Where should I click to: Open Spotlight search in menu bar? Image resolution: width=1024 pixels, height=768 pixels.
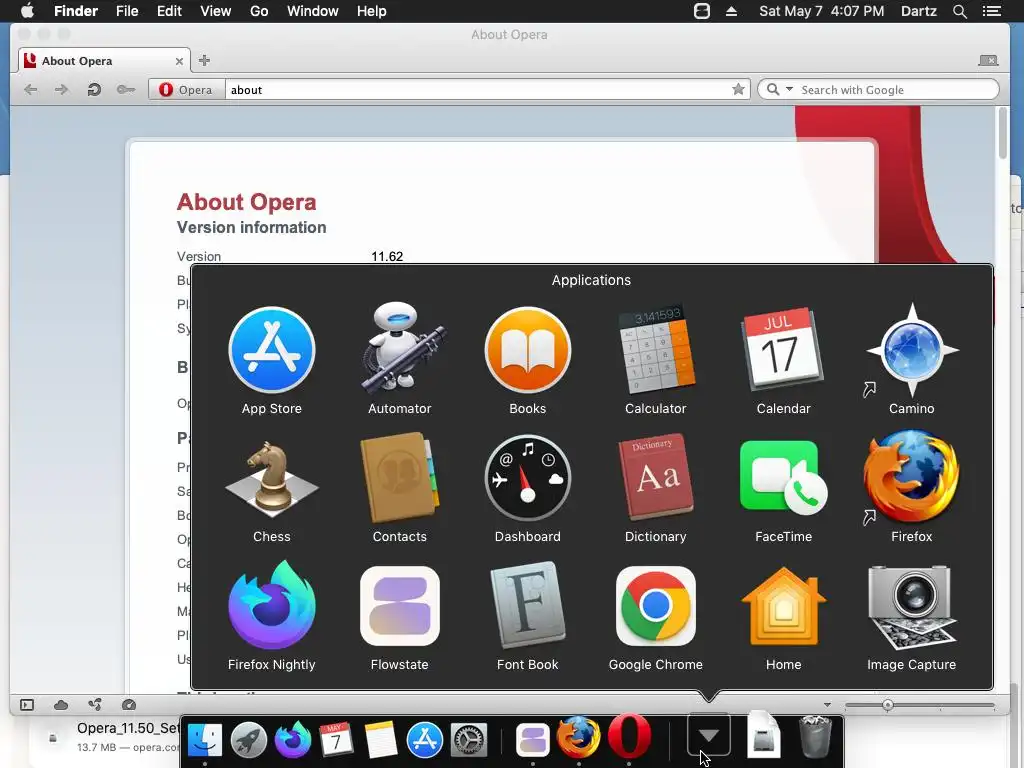pos(959,11)
